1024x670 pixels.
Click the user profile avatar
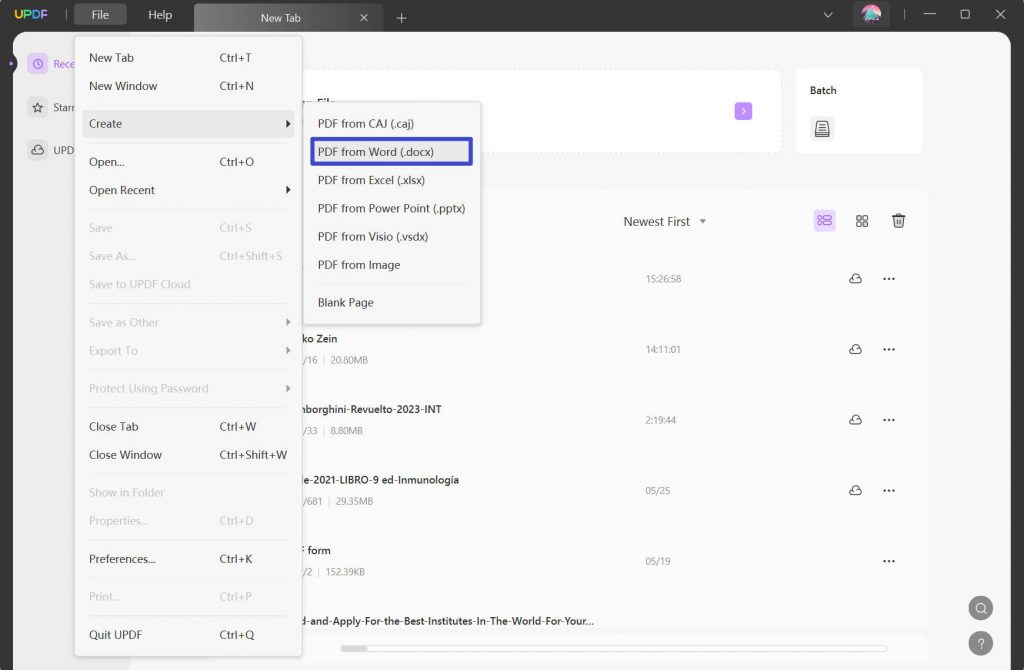tap(871, 15)
